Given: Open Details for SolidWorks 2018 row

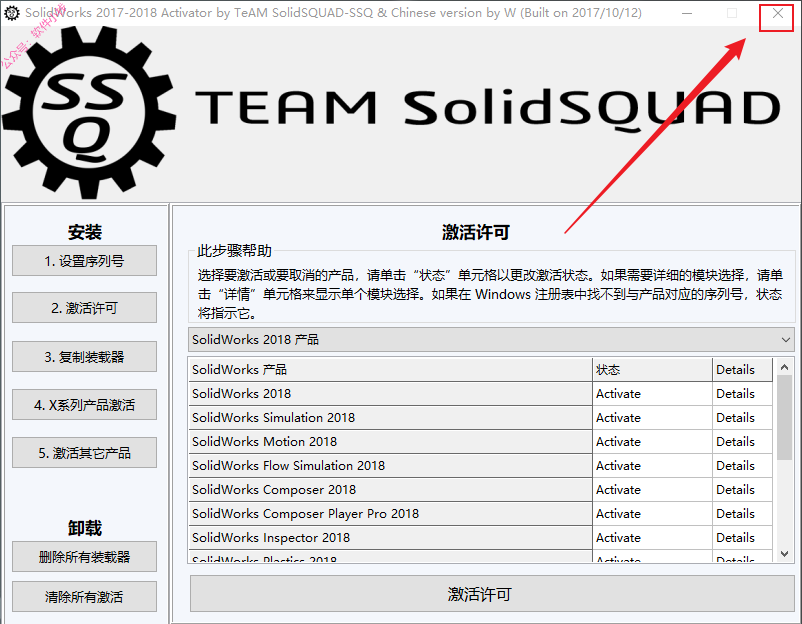Looking at the screenshot, I should [742, 394].
